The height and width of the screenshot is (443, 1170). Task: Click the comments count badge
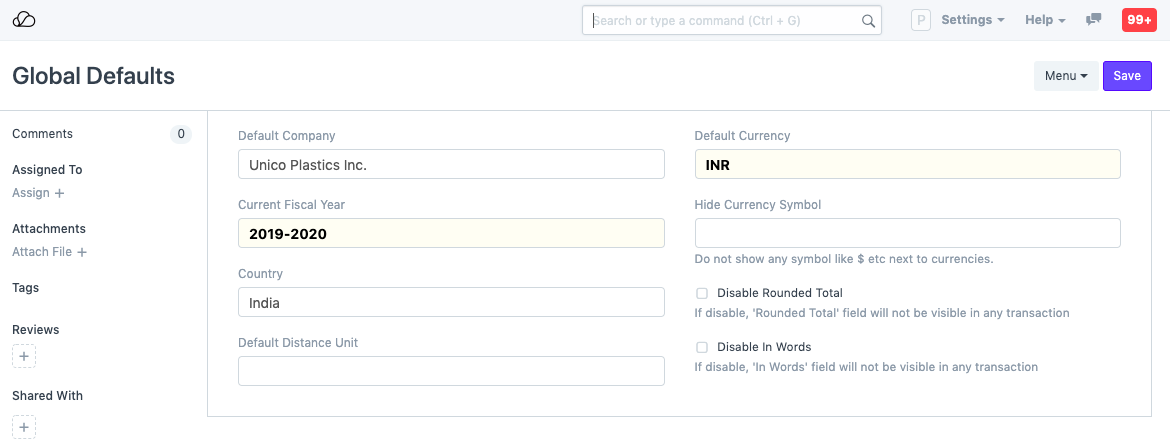click(x=180, y=134)
